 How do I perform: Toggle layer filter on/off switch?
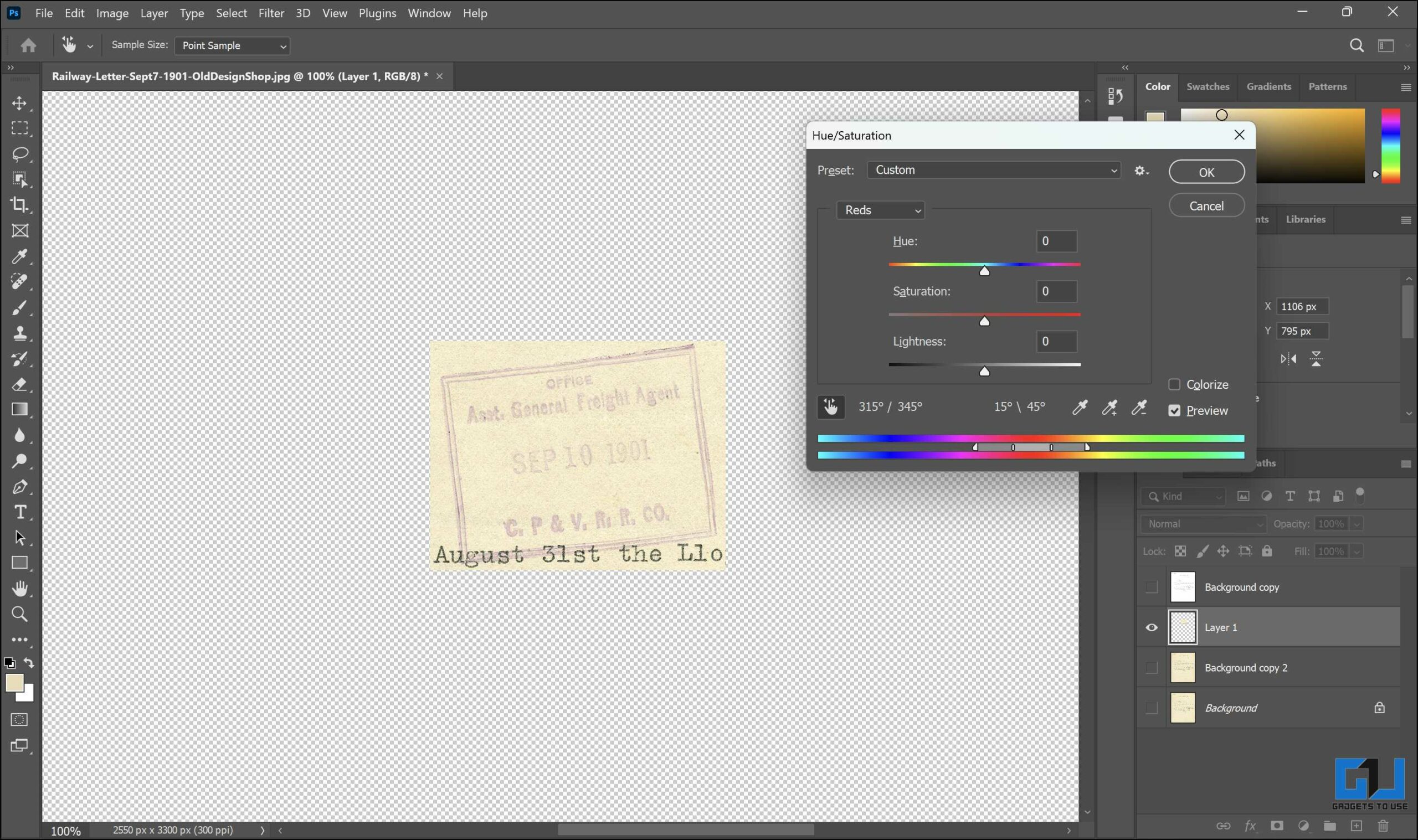pyautogui.click(x=1360, y=496)
